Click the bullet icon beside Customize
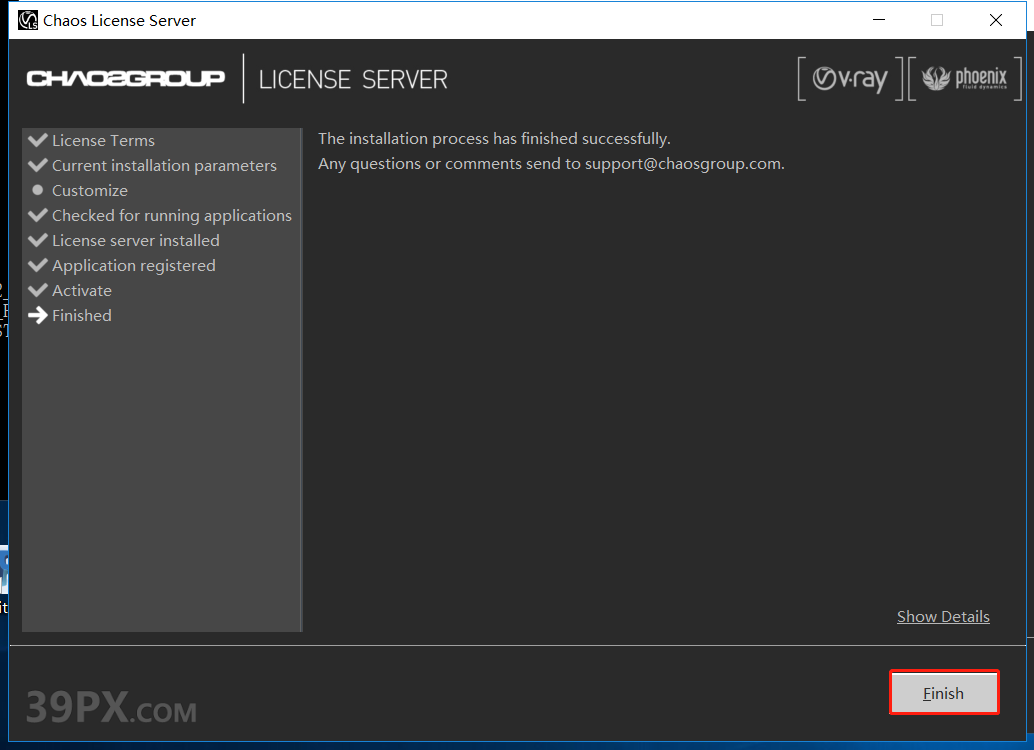Screen dimensions: 1034x750 [x=38, y=190]
